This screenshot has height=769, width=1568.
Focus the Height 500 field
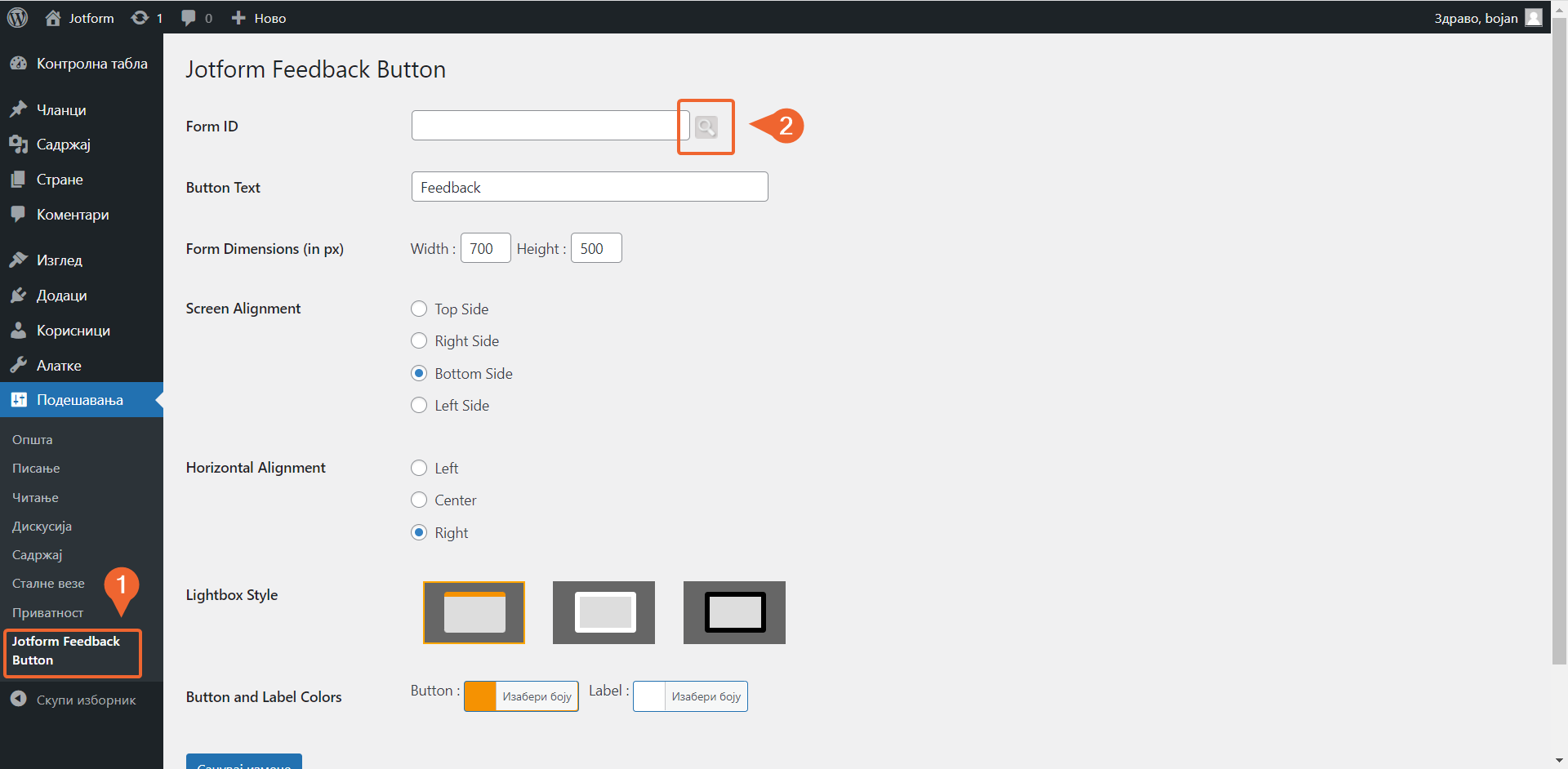click(596, 248)
